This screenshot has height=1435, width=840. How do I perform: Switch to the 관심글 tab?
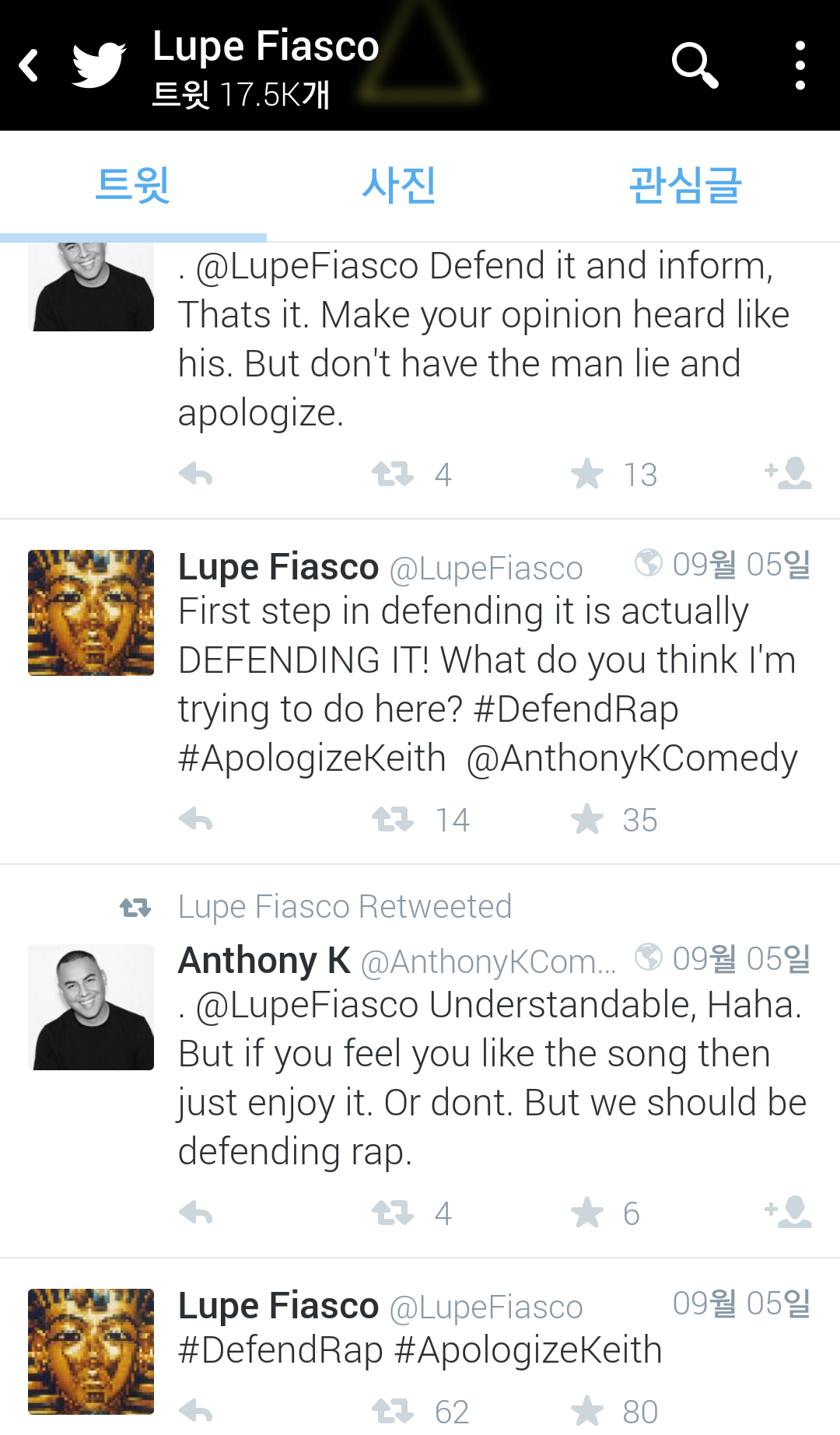(684, 187)
